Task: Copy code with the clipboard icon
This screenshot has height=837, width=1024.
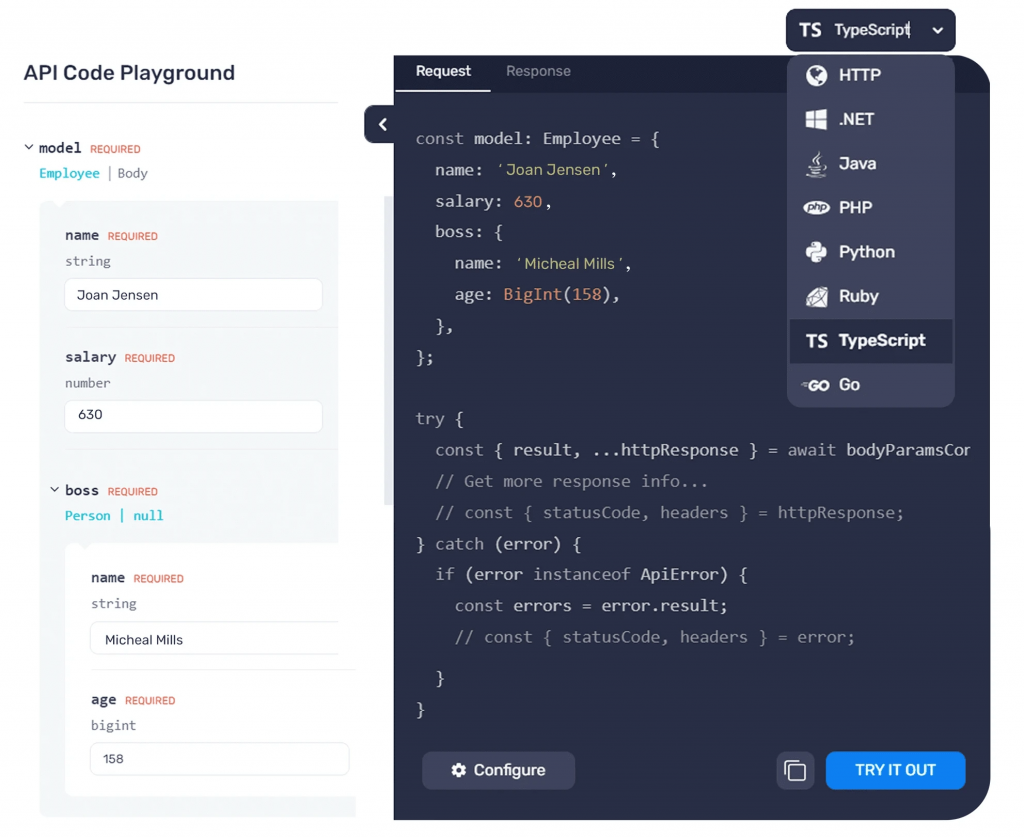Action: point(795,770)
